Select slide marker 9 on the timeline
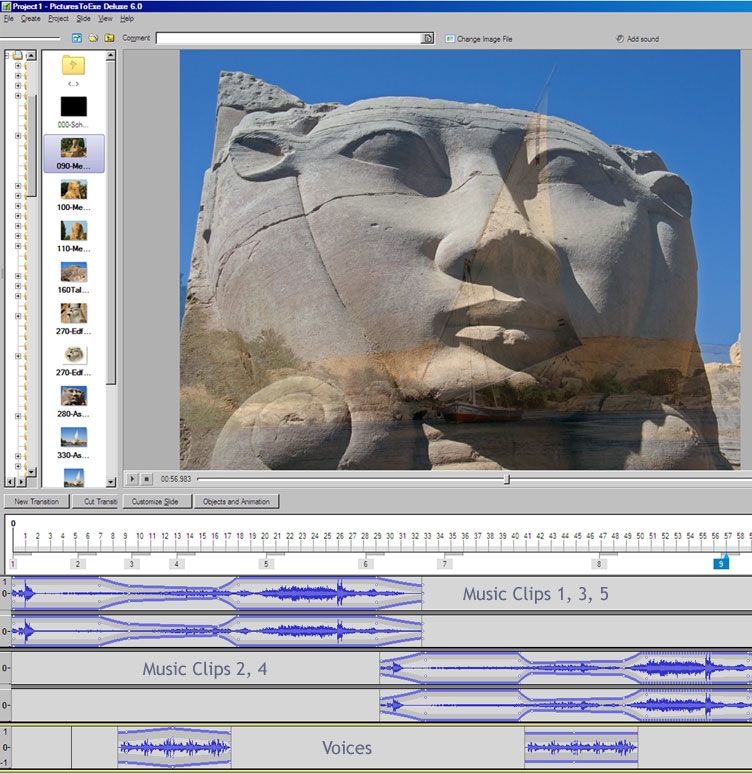The height and width of the screenshot is (774, 752). tap(720, 564)
